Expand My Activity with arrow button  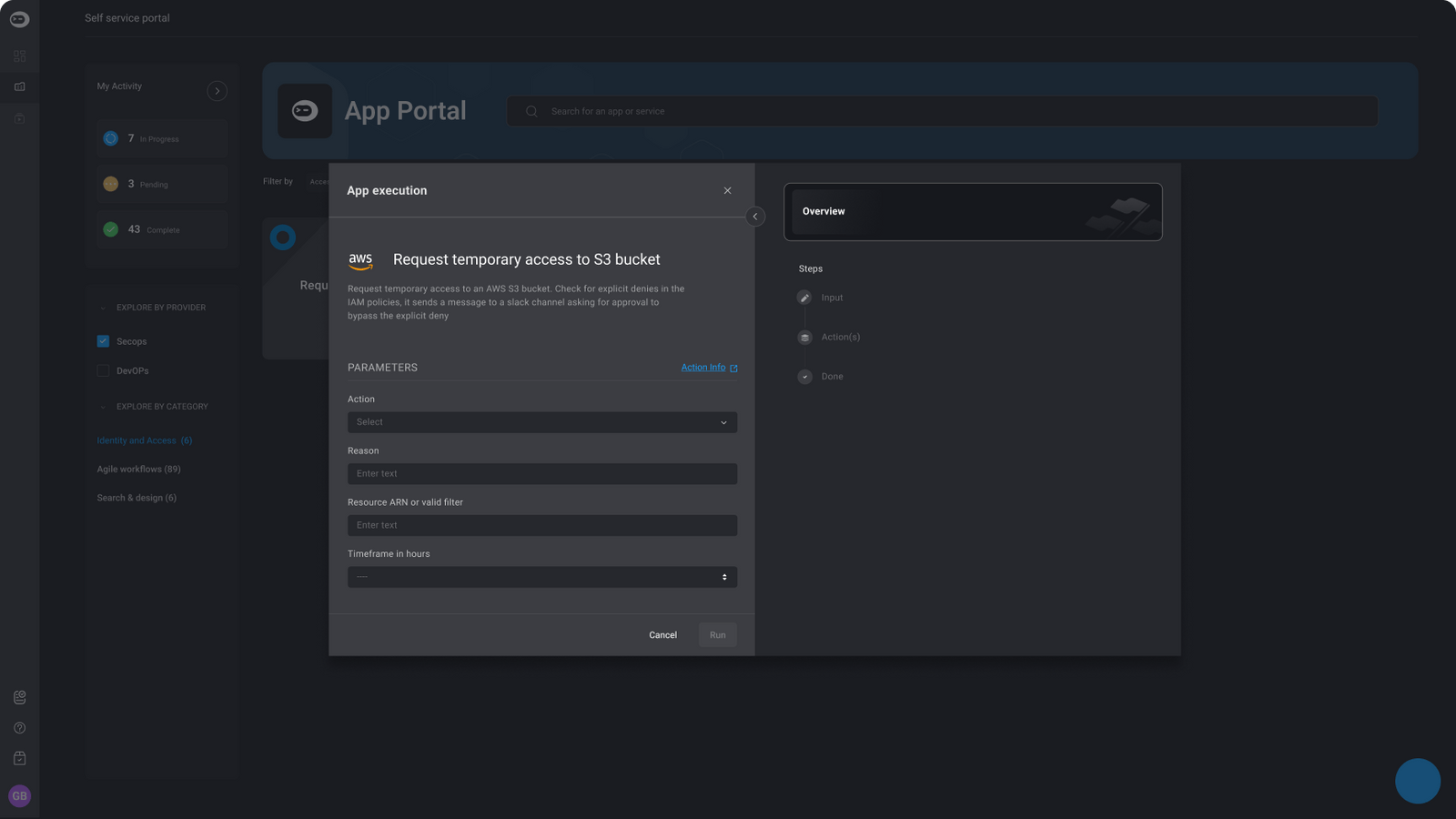click(x=217, y=91)
